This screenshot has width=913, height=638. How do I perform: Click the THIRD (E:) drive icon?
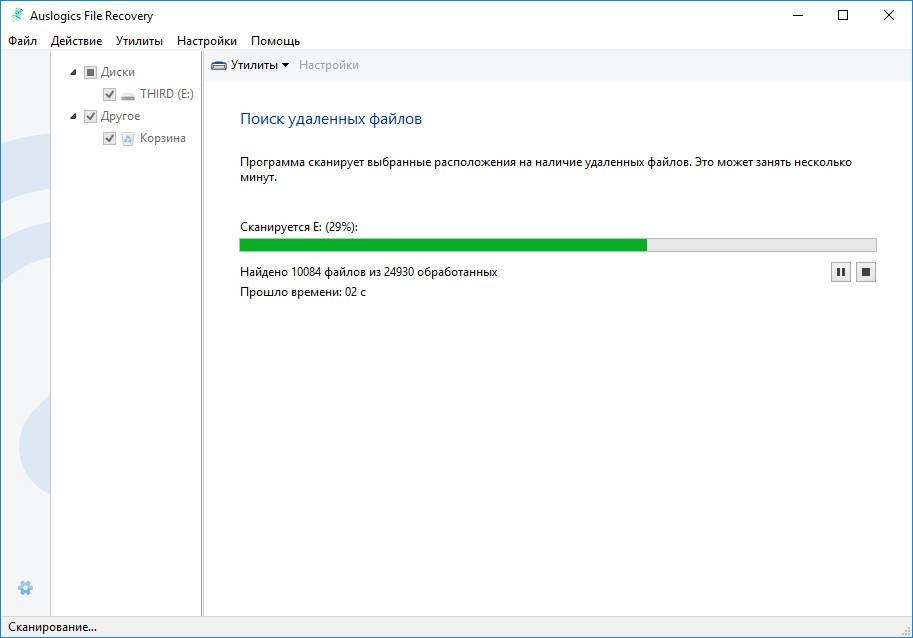[128, 95]
